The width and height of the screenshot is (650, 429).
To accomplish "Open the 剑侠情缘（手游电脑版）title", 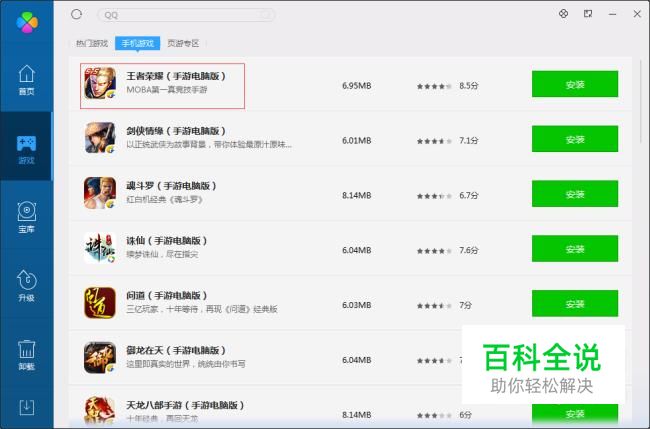I will click(x=176, y=131).
